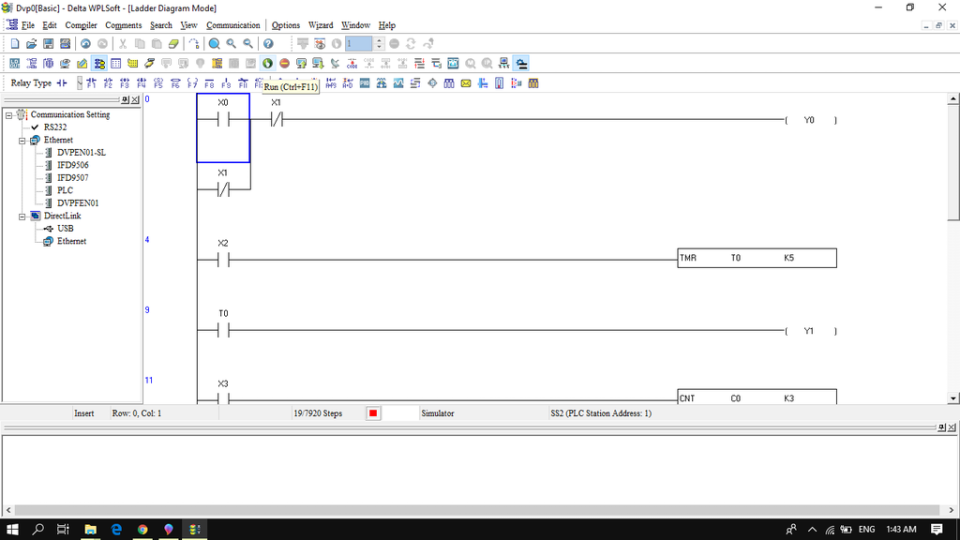Collapse the Ethernet tree node

(x=22, y=140)
